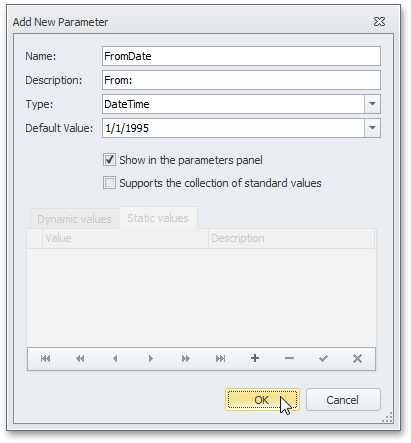
Task: Jump to last record in navigator
Action: [220, 359]
